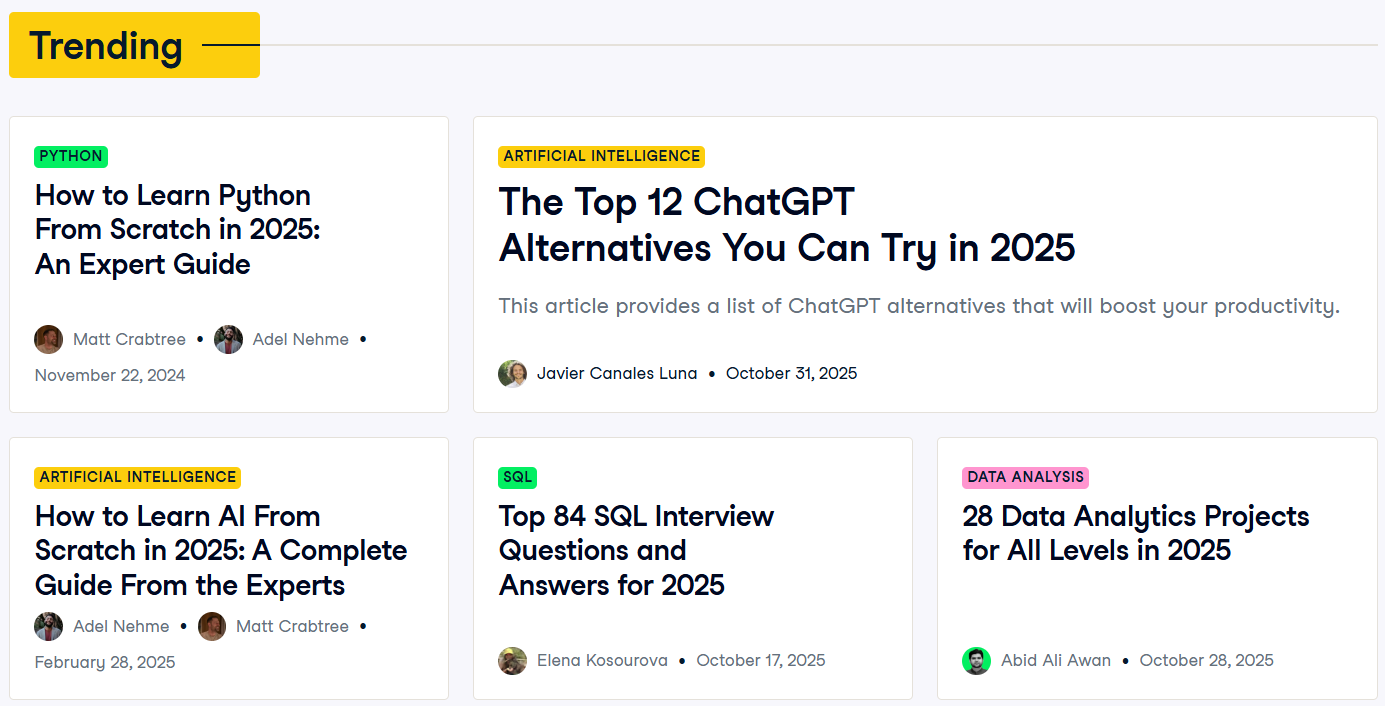Image resolution: width=1385 pixels, height=706 pixels.
Task: Open the ARTIFICIAL INTELLIGENCE tag on the AI guide card
Action: tap(137, 477)
